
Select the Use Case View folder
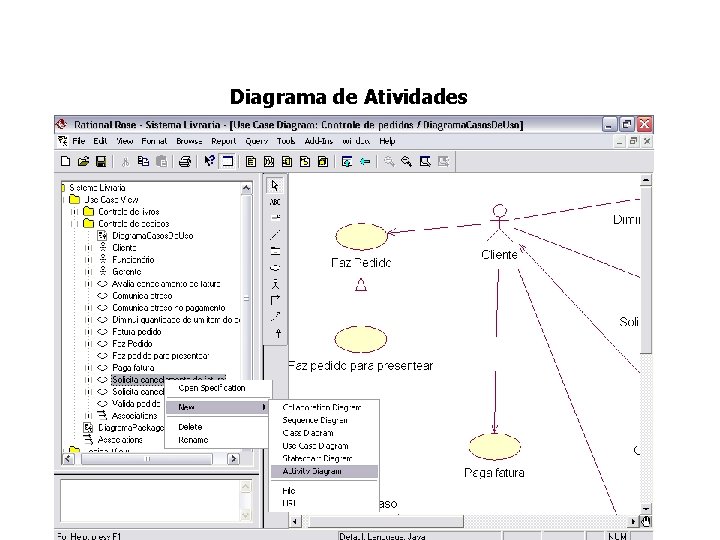point(111,200)
